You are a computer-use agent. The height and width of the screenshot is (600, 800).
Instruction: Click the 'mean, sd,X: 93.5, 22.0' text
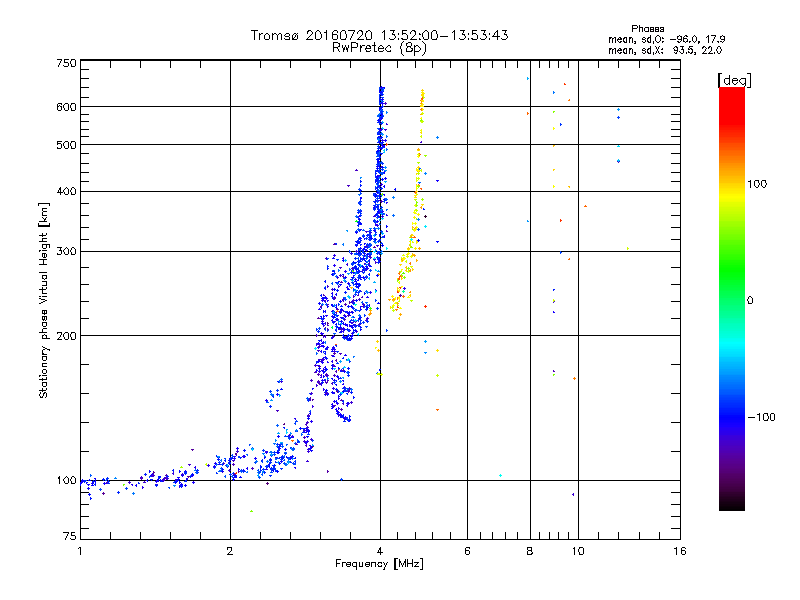pos(665,50)
